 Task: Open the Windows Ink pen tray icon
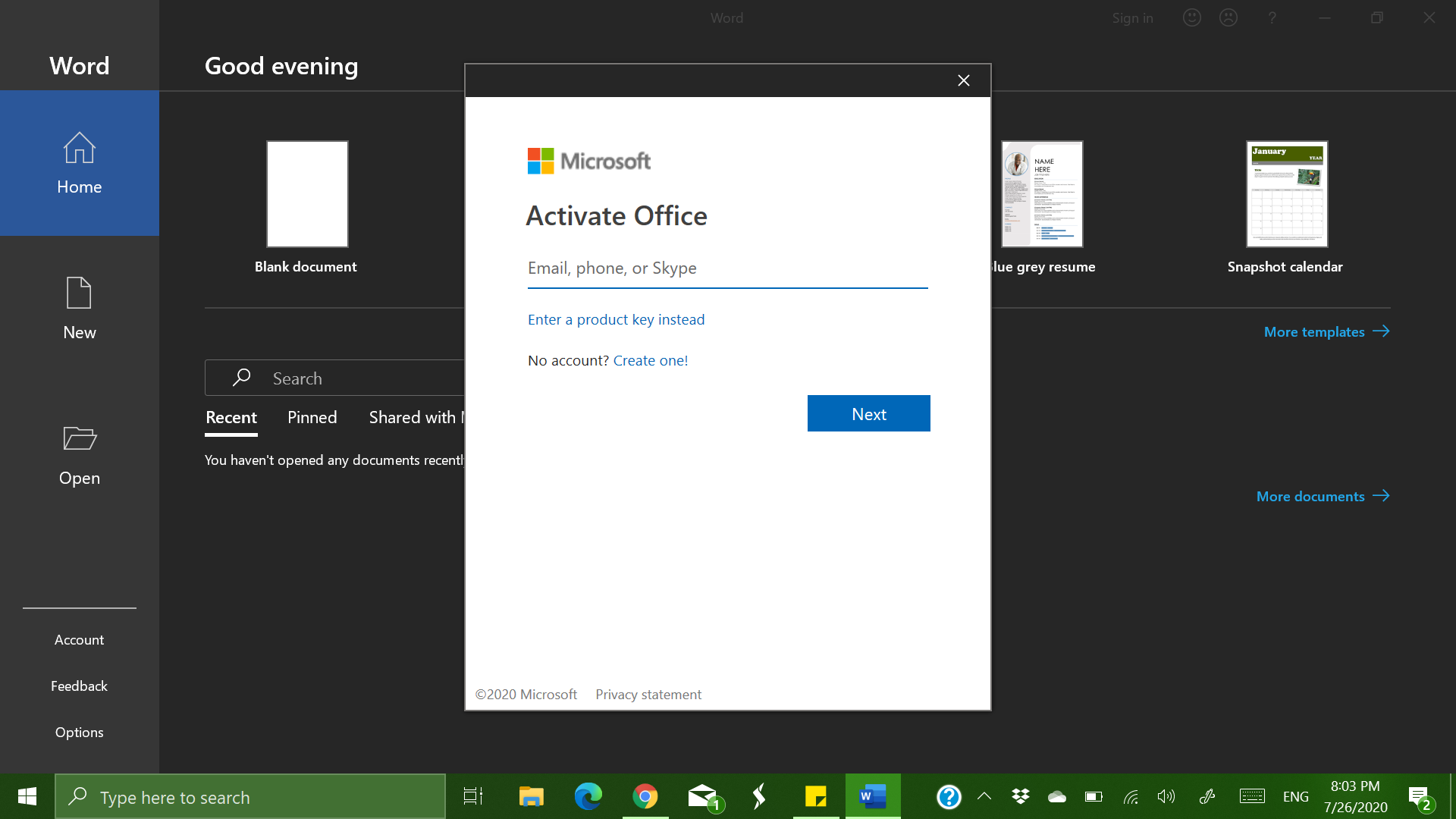tap(1207, 796)
